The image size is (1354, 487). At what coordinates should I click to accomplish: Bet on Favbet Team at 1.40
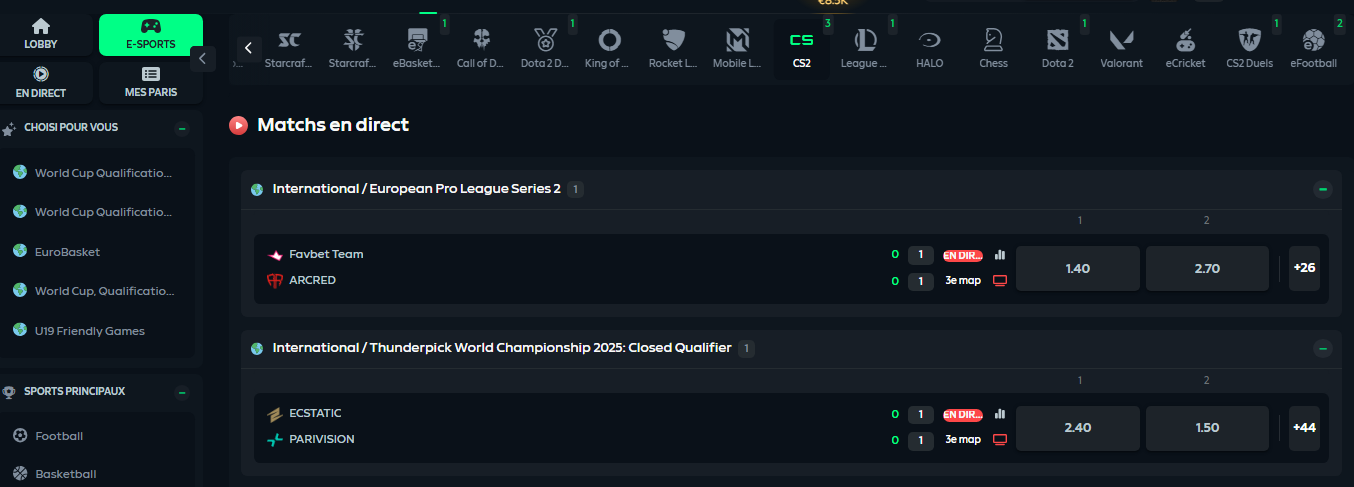(1077, 269)
